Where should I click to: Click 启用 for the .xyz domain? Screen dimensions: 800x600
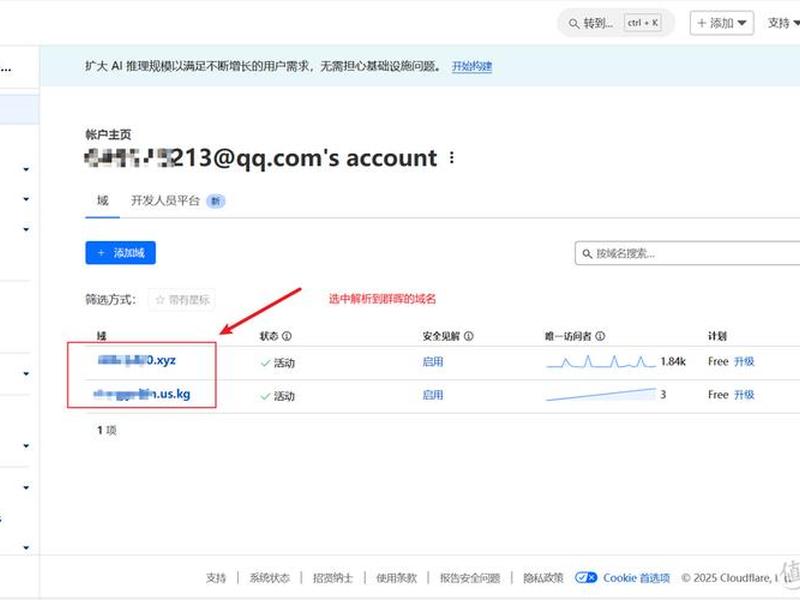[x=433, y=362]
